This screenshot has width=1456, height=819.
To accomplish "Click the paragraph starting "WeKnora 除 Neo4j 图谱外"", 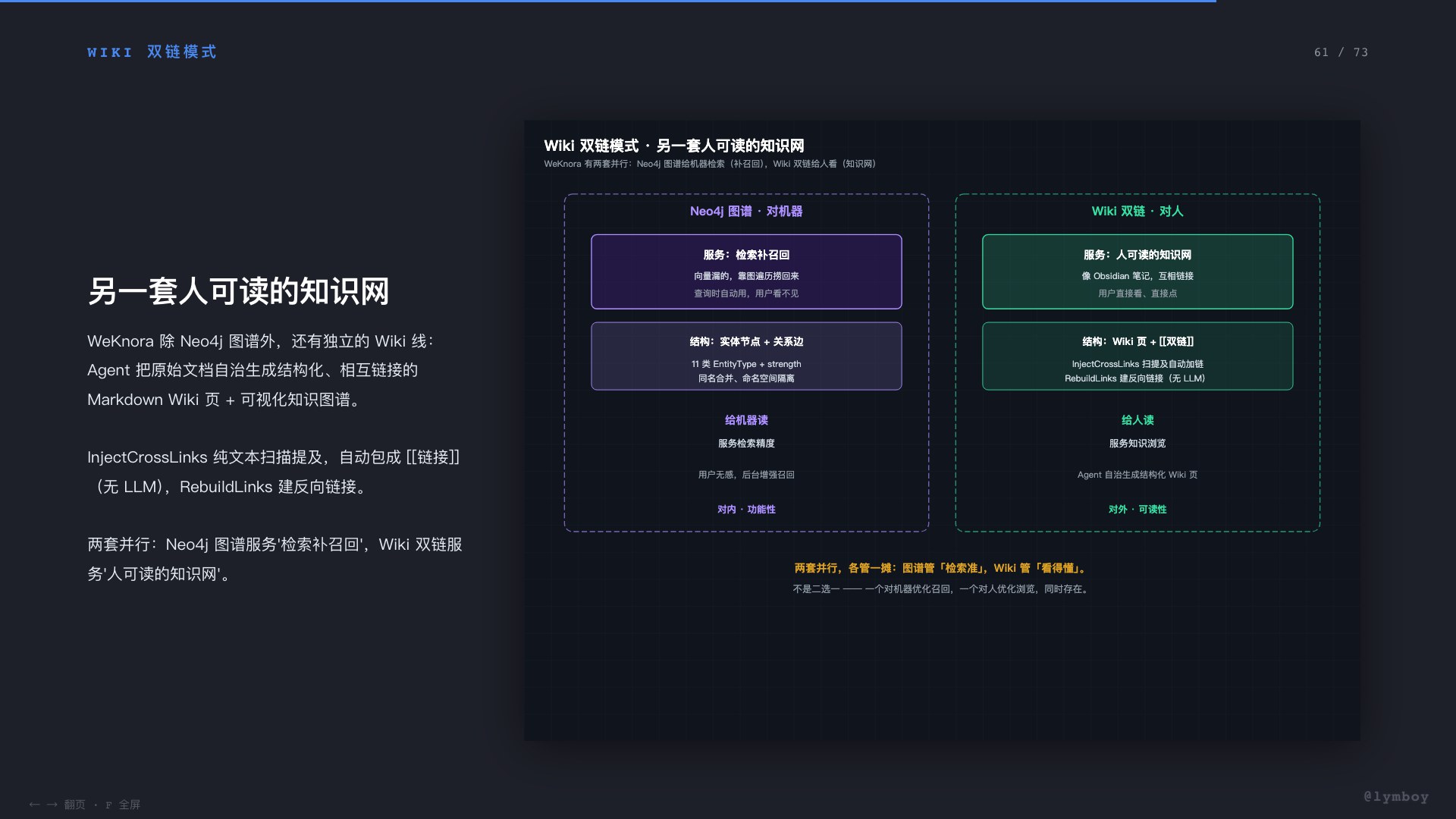I will pyautogui.click(x=260, y=370).
